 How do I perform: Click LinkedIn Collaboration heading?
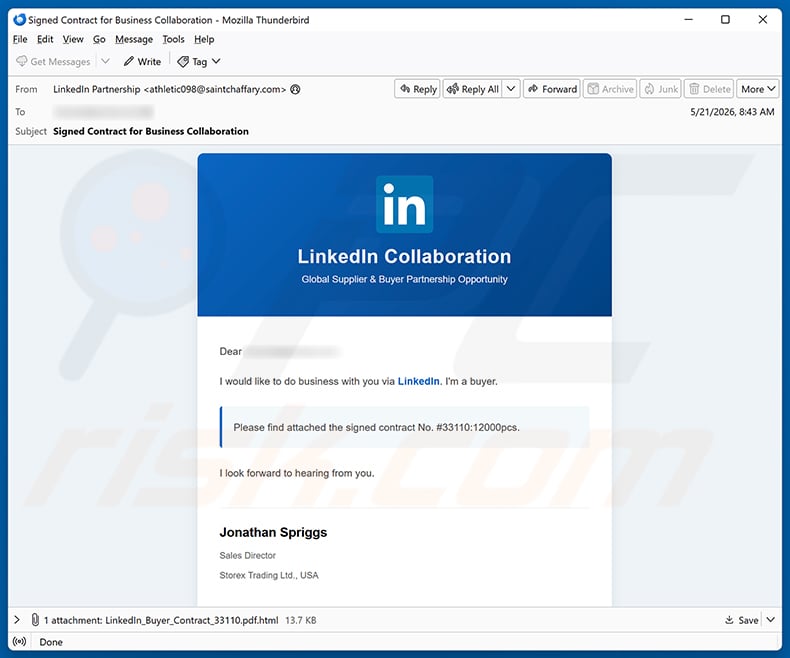point(404,256)
